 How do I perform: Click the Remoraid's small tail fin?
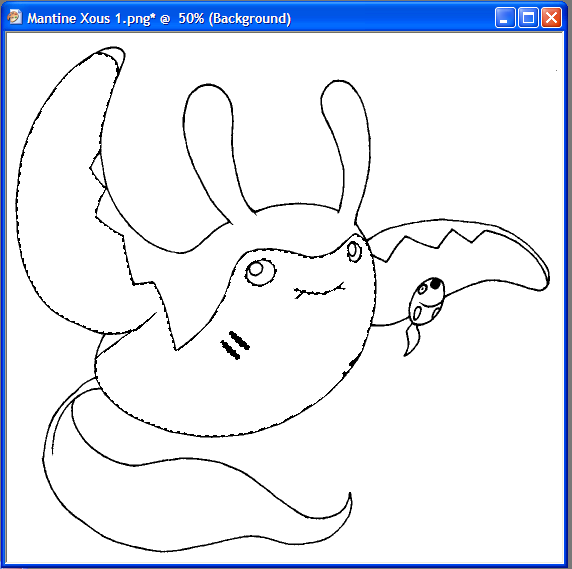tap(412, 339)
